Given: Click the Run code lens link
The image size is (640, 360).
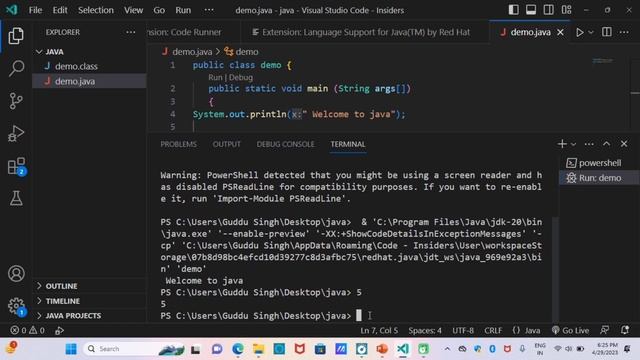Looking at the screenshot, I should tap(215, 78).
